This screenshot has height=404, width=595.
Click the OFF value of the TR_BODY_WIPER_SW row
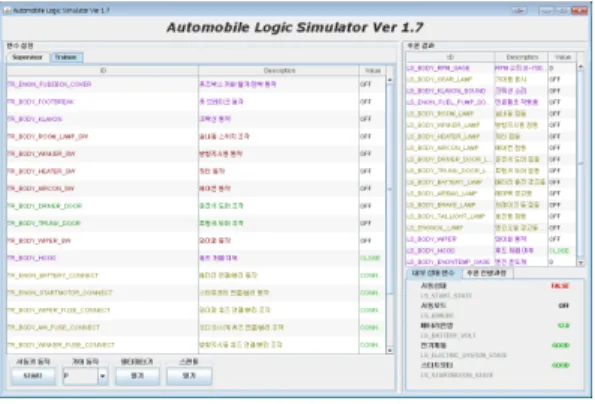(366, 241)
